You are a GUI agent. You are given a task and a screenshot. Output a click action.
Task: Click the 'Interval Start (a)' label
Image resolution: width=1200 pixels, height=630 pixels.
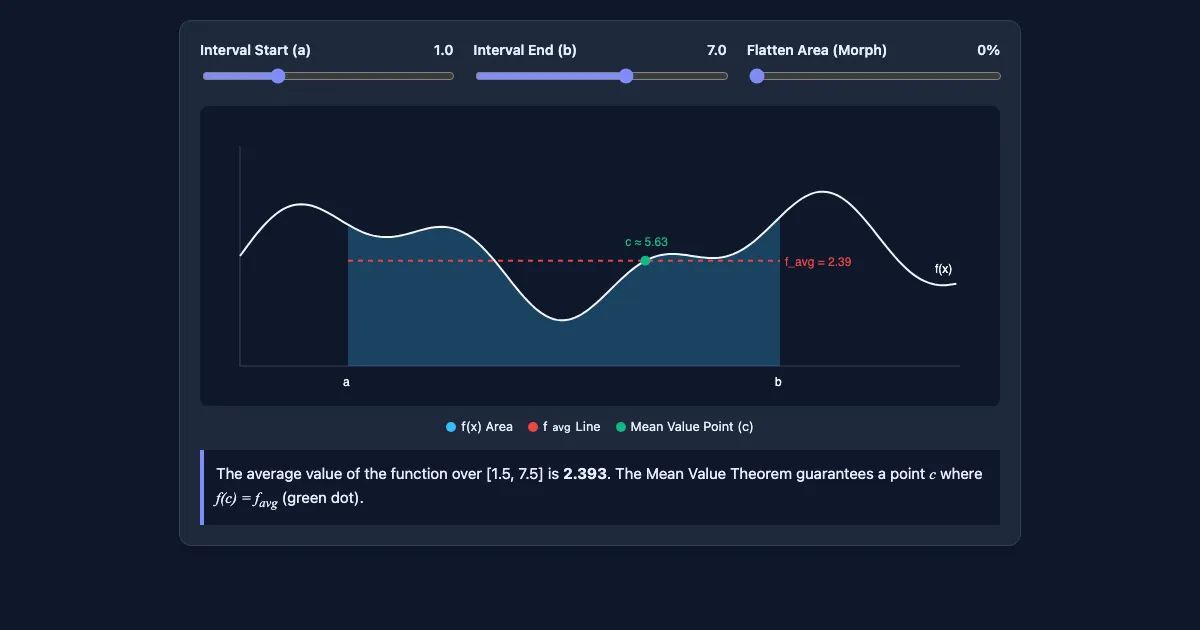point(255,50)
